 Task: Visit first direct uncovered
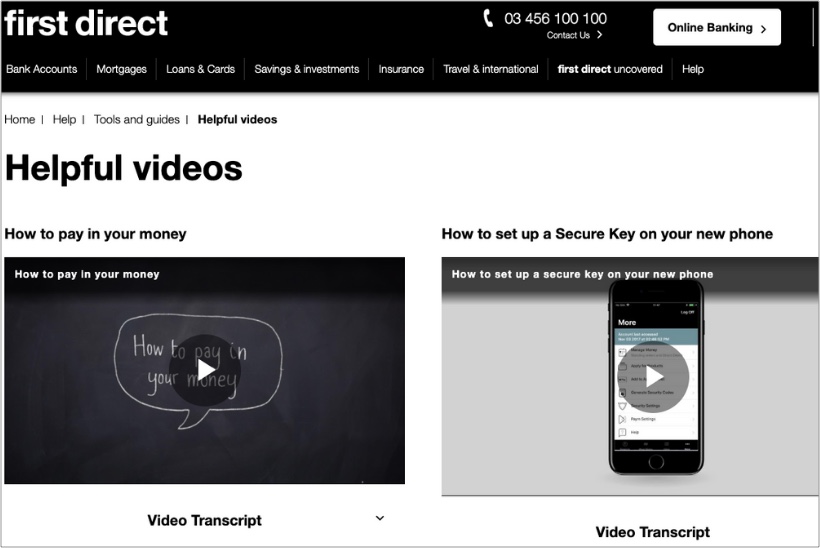[x=610, y=69]
